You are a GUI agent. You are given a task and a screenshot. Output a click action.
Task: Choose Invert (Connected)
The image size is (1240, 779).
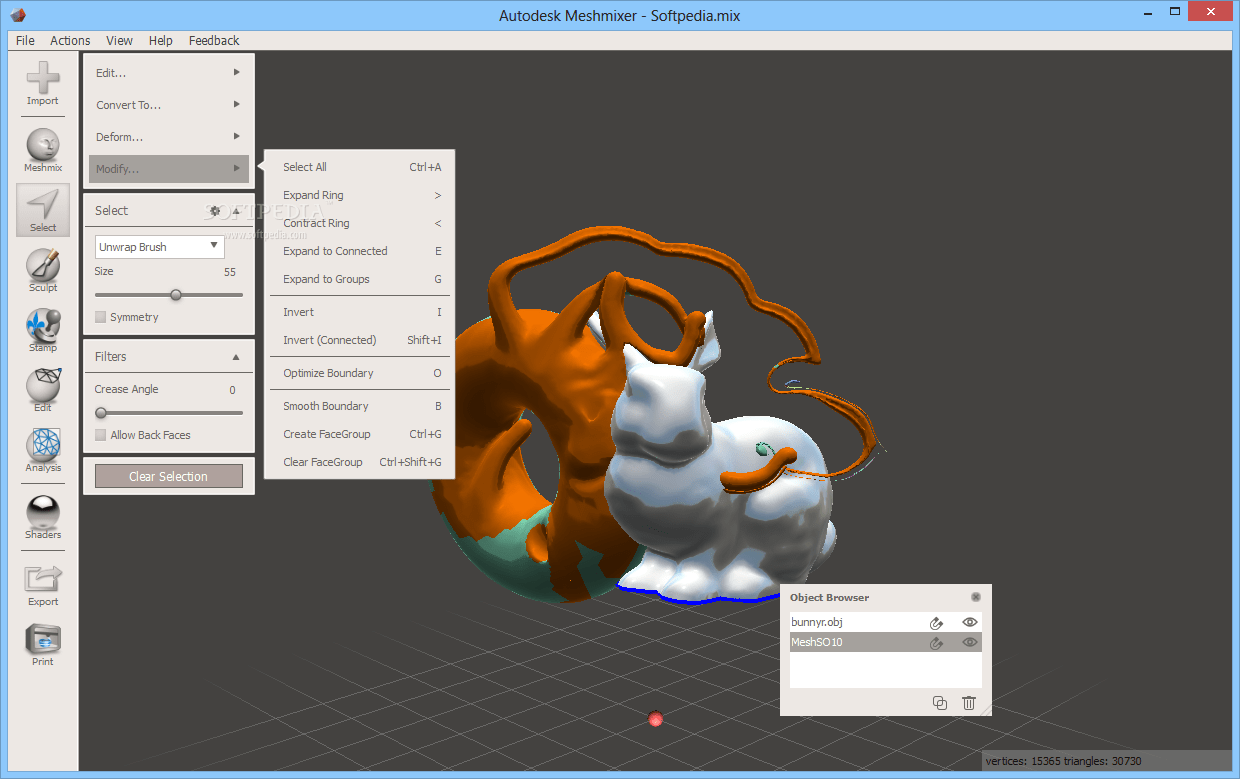click(x=360, y=340)
